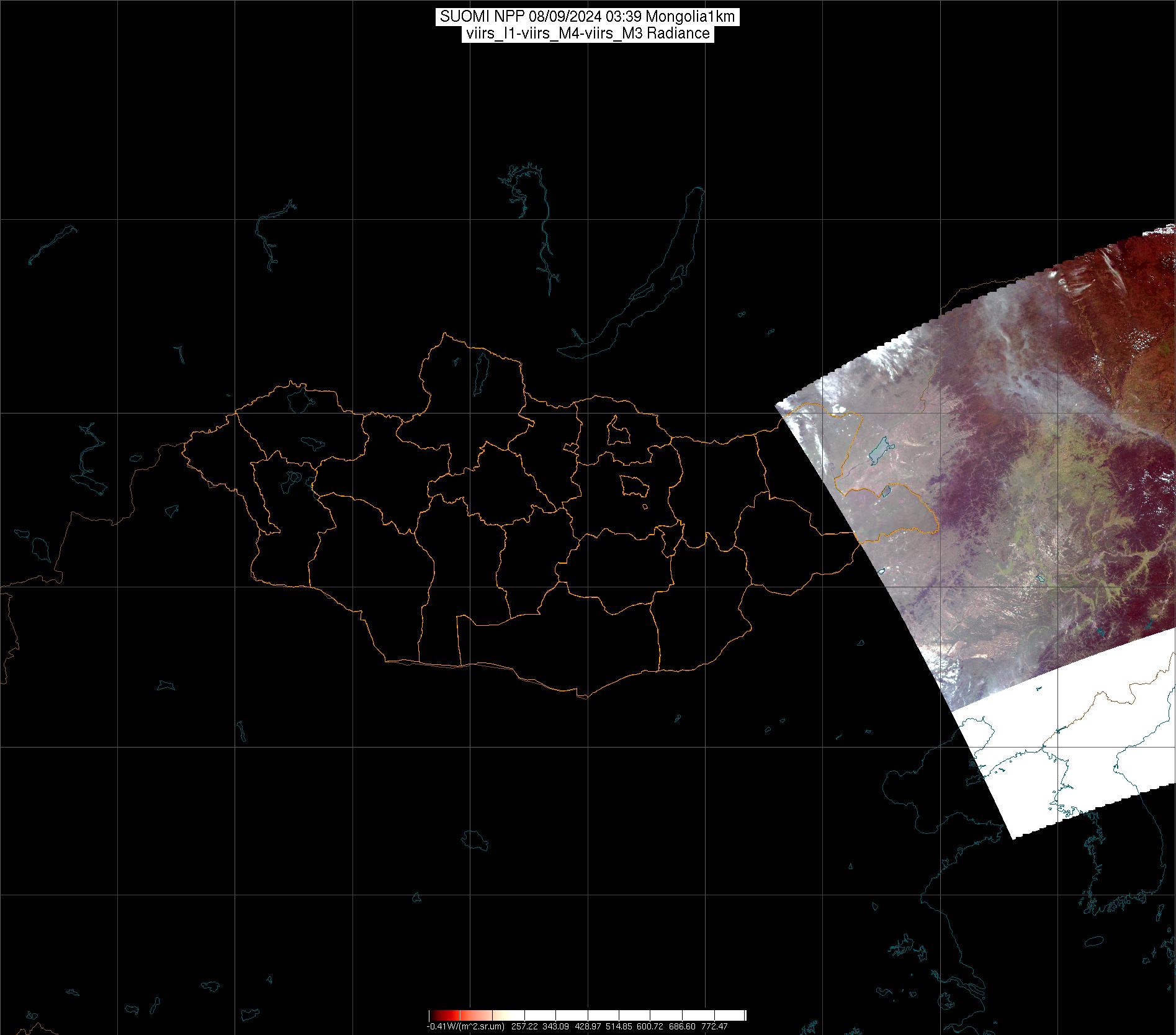
Task: Click the southernmost tip of Mongolia border
Action: click(x=583, y=697)
